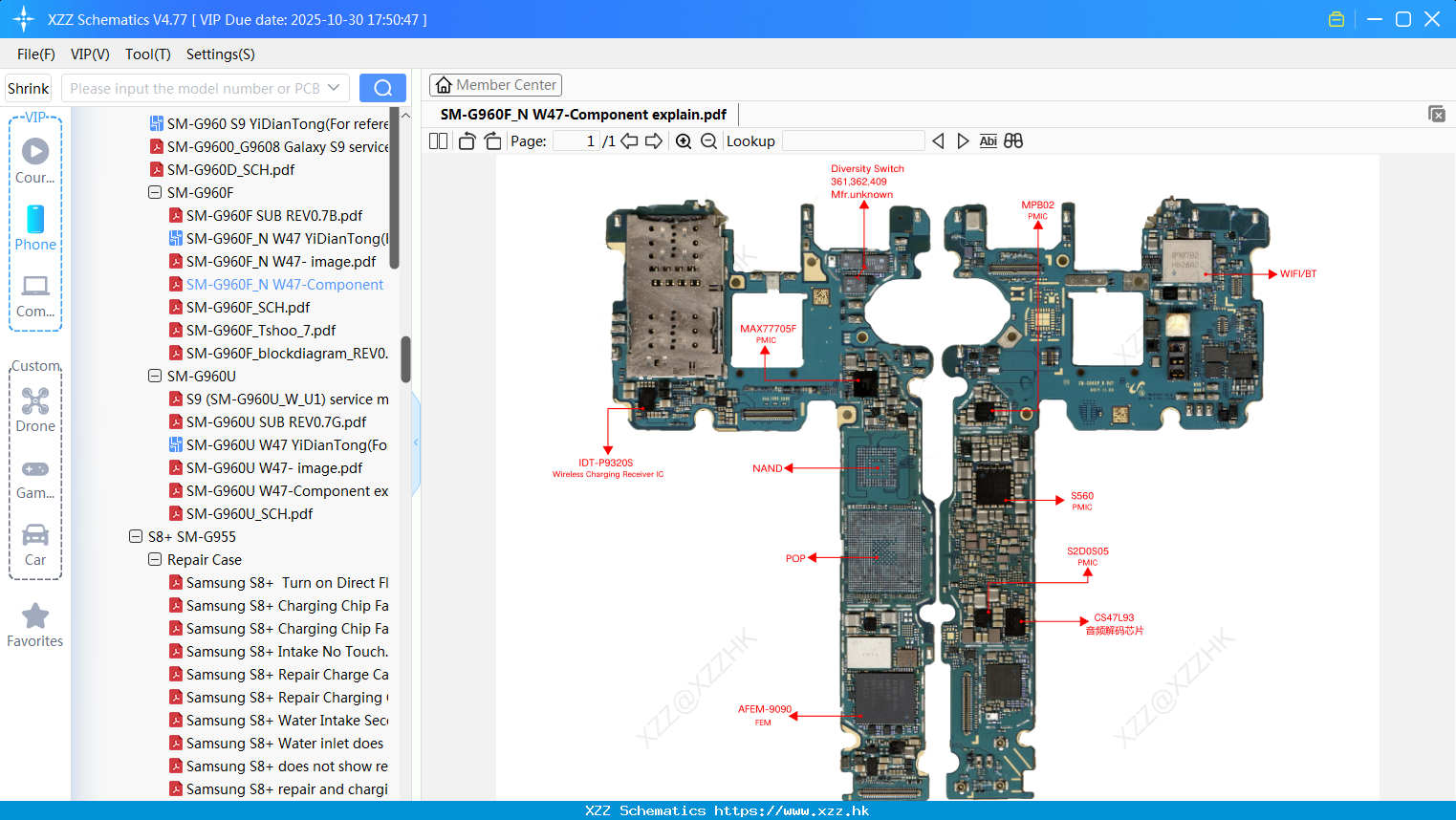This screenshot has width=1456, height=820.
Task: Open Member Center home button
Action: 495,85
